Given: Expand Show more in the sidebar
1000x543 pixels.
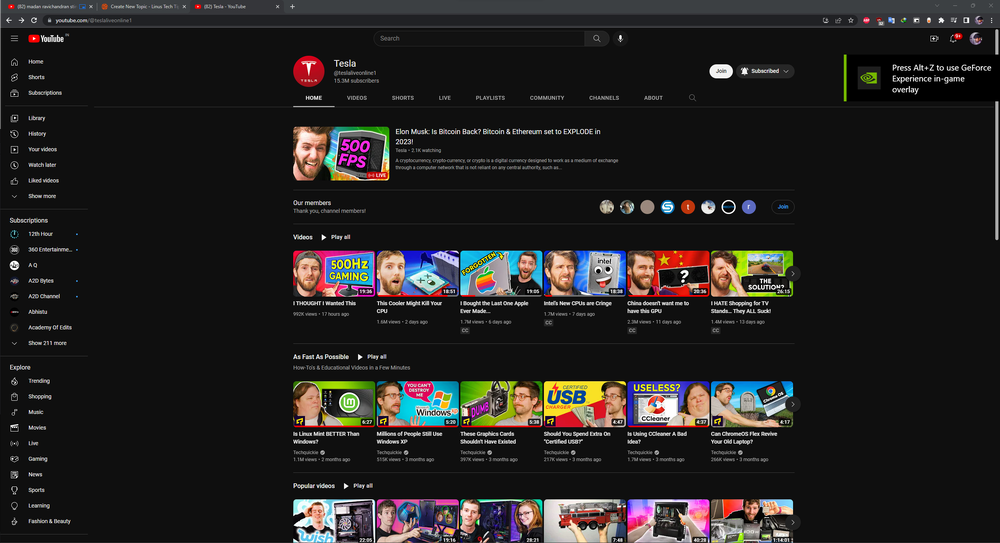Looking at the screenshot, I should pos(44,197).
